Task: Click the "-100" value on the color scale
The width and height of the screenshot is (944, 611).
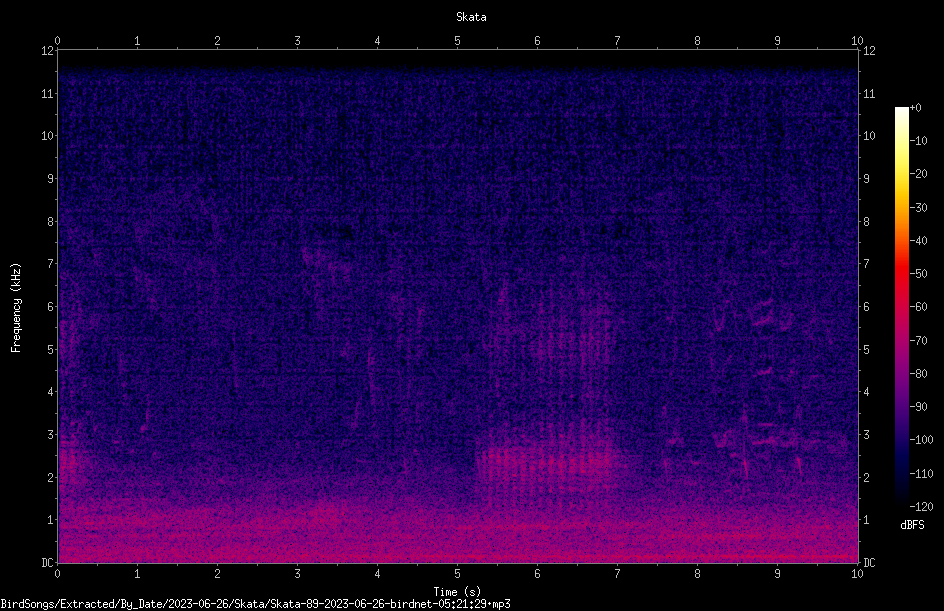Action: click(921, 440)
